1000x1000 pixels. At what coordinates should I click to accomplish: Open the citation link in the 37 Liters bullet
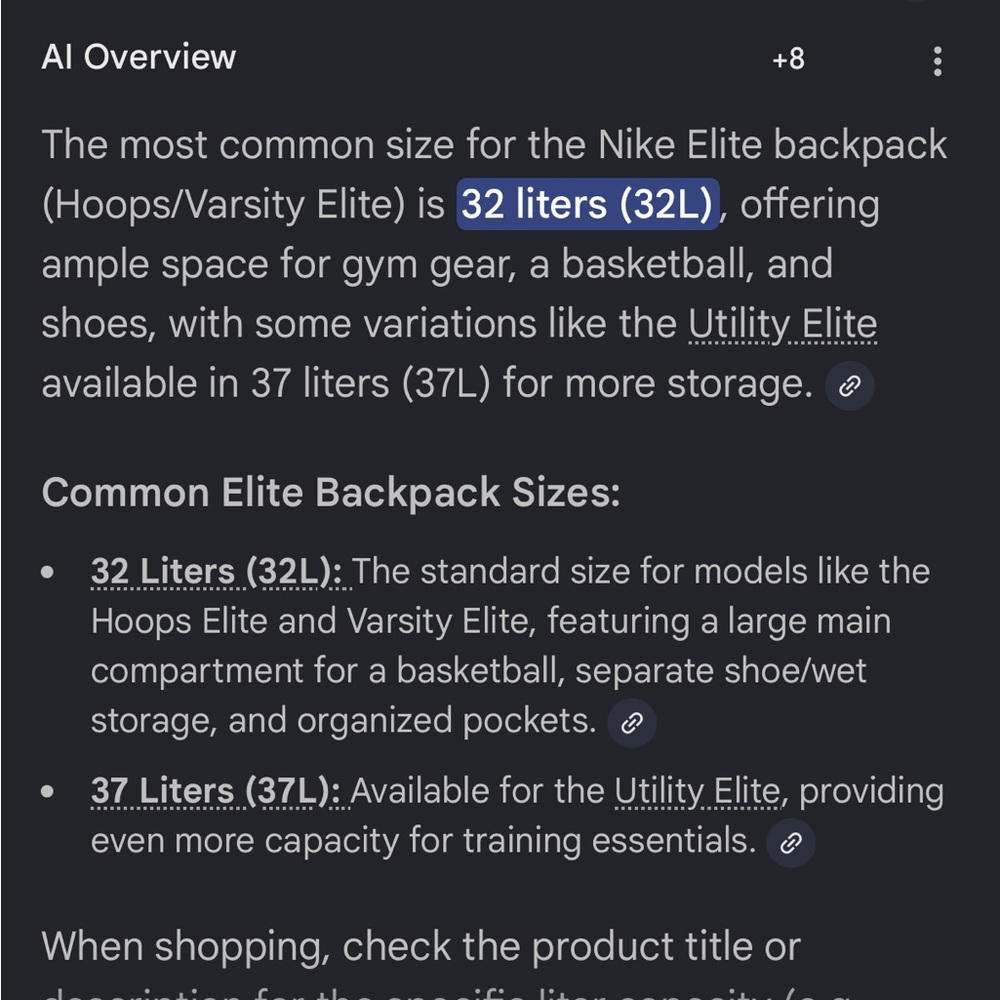[791, 843]
